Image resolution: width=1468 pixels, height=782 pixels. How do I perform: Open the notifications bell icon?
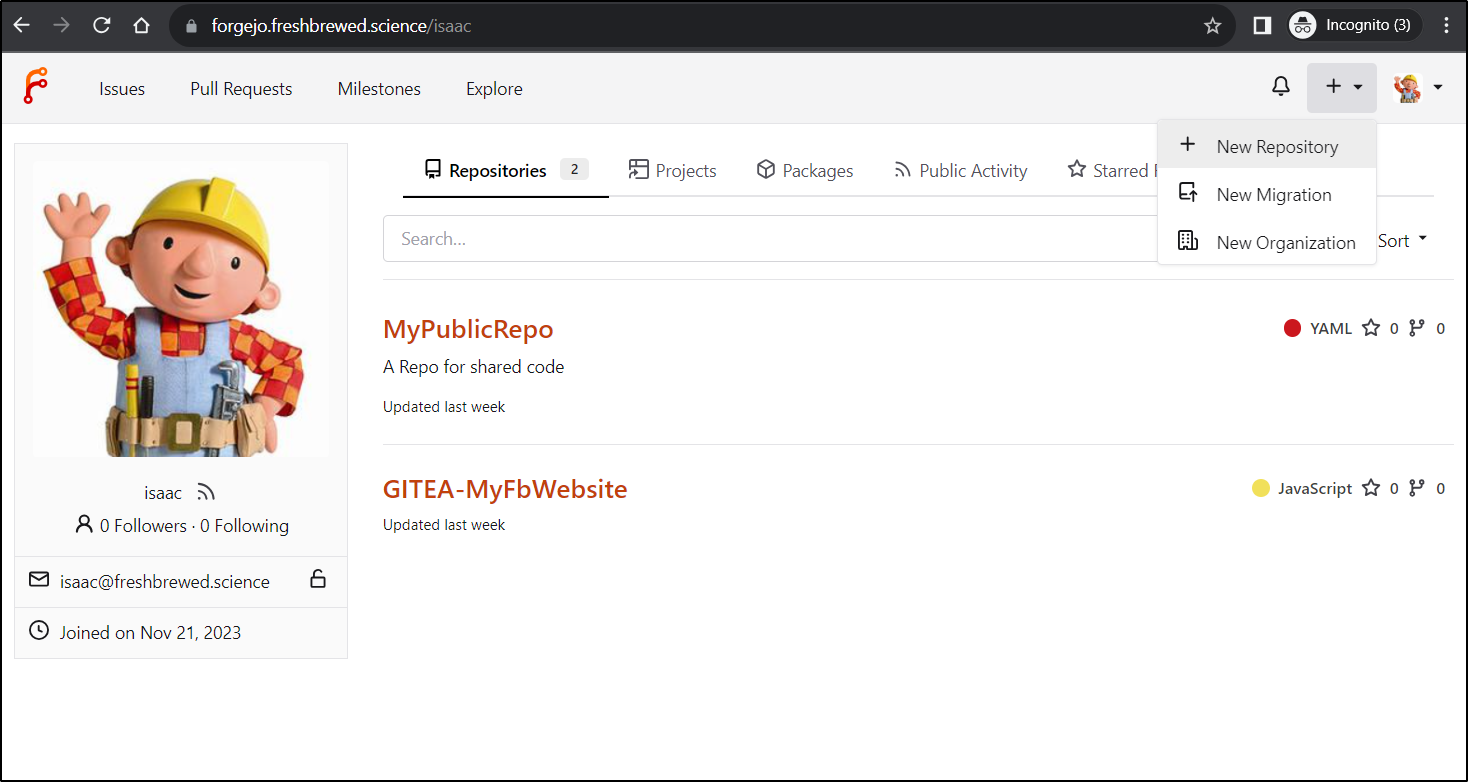[1281, 87]
